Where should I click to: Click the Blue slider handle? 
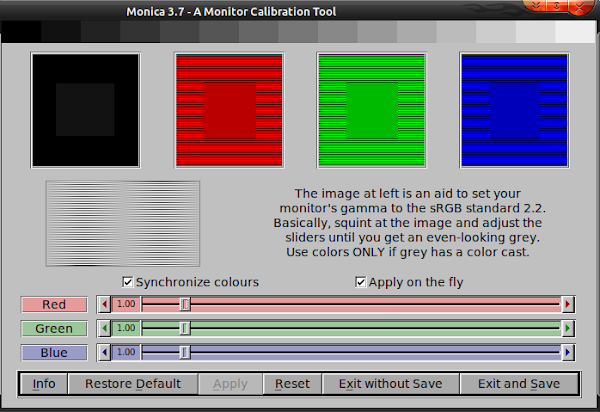click(185, 352)
